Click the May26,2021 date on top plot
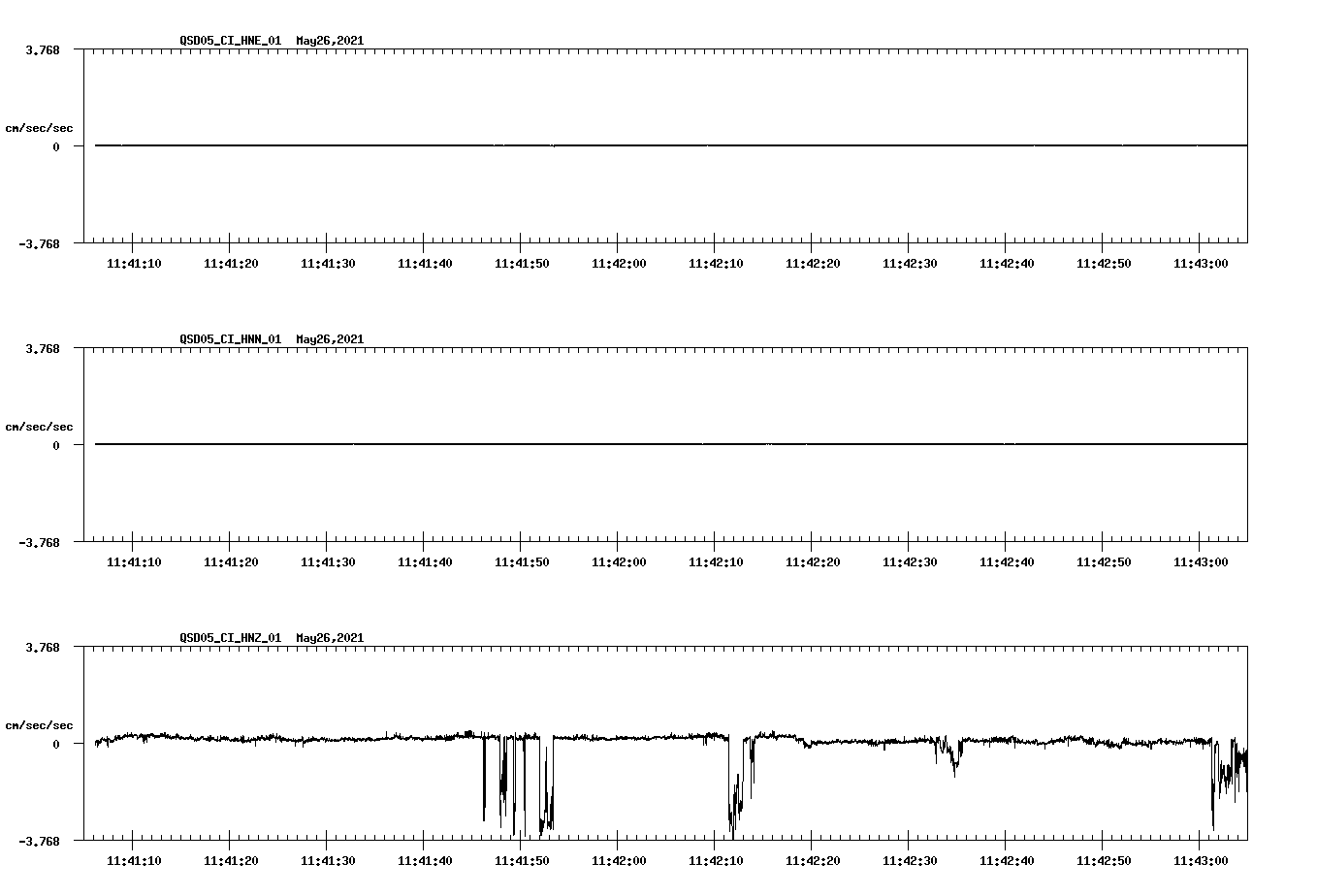Image resolution: width=1317 pixels, height=896 pixels. click(x=329, y=42)
